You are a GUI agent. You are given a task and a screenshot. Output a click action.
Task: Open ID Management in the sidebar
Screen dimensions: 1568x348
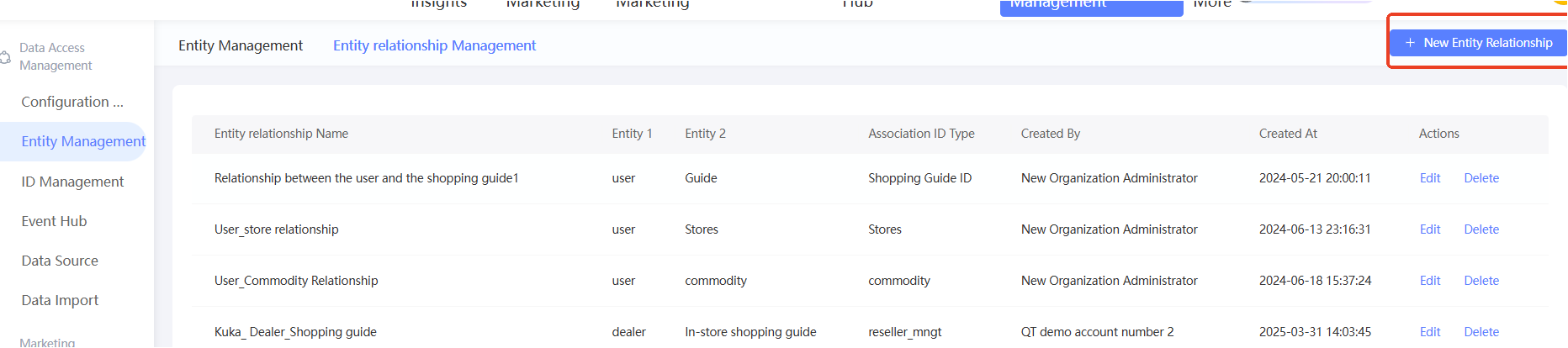point(72,182)
